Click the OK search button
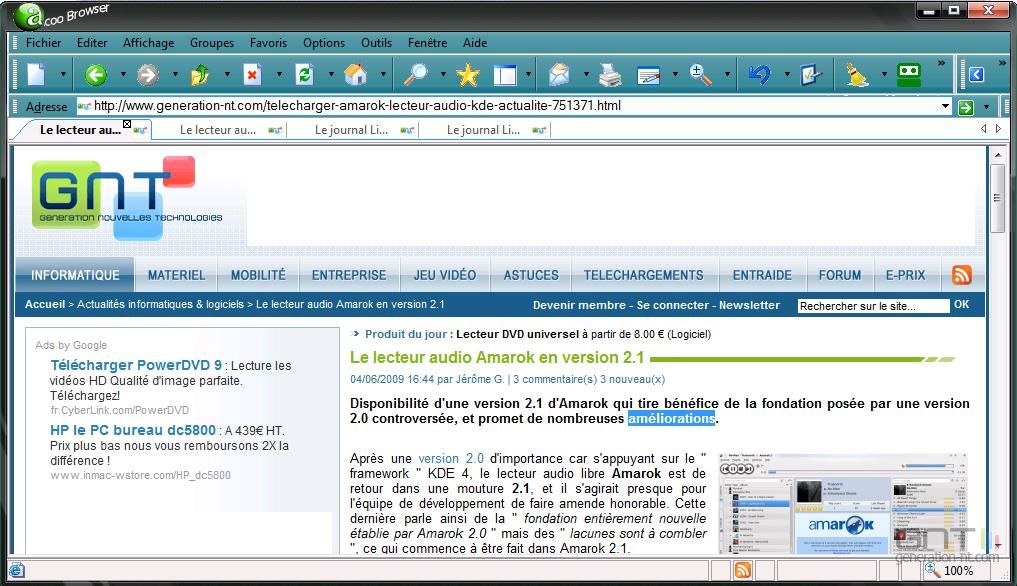 [x=961, y=304]
